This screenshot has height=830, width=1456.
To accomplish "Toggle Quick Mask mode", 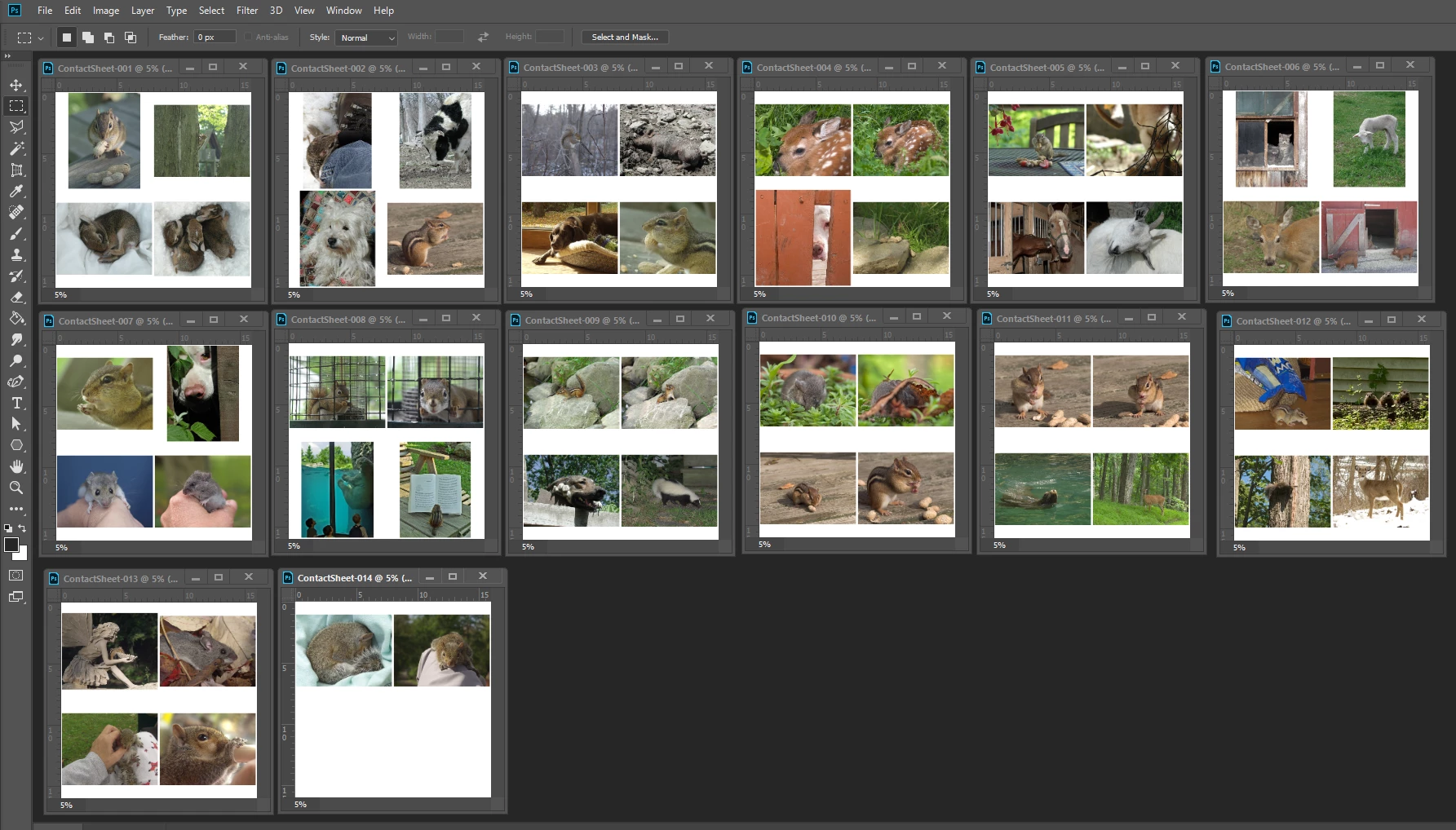I will point(16,576).
